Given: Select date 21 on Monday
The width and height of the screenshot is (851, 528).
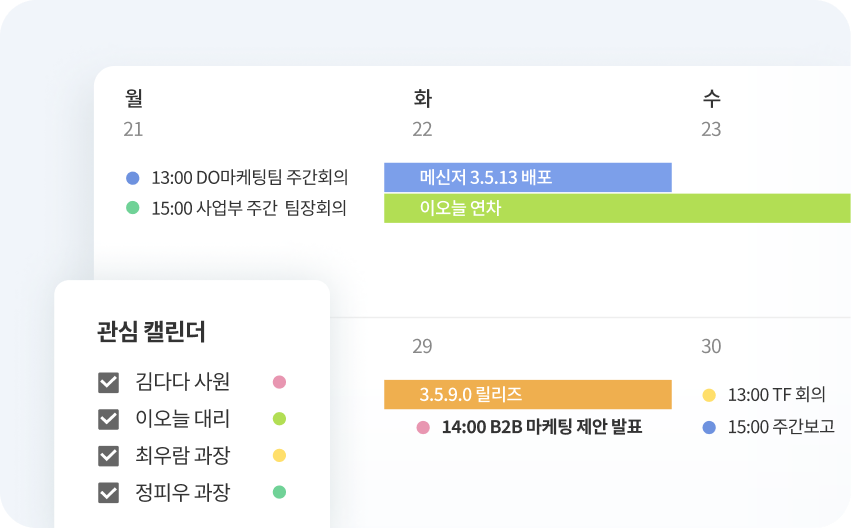Looking at the screenshot, I should pyautogui.click(x=133, y=129).
